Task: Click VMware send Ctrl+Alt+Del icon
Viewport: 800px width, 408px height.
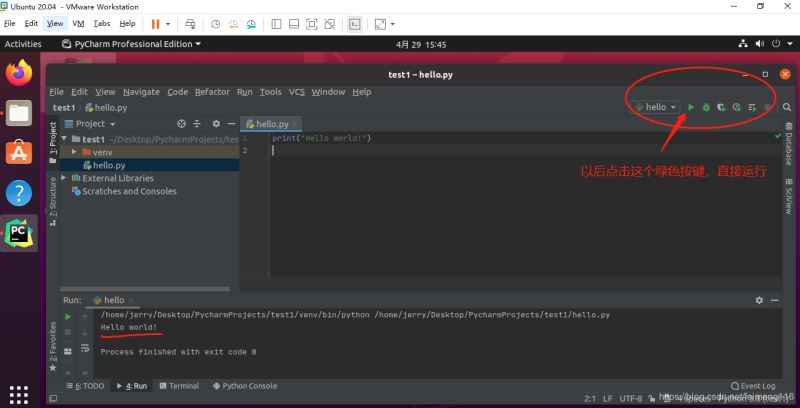Action: pyautogui.click(x=190, y=24)
